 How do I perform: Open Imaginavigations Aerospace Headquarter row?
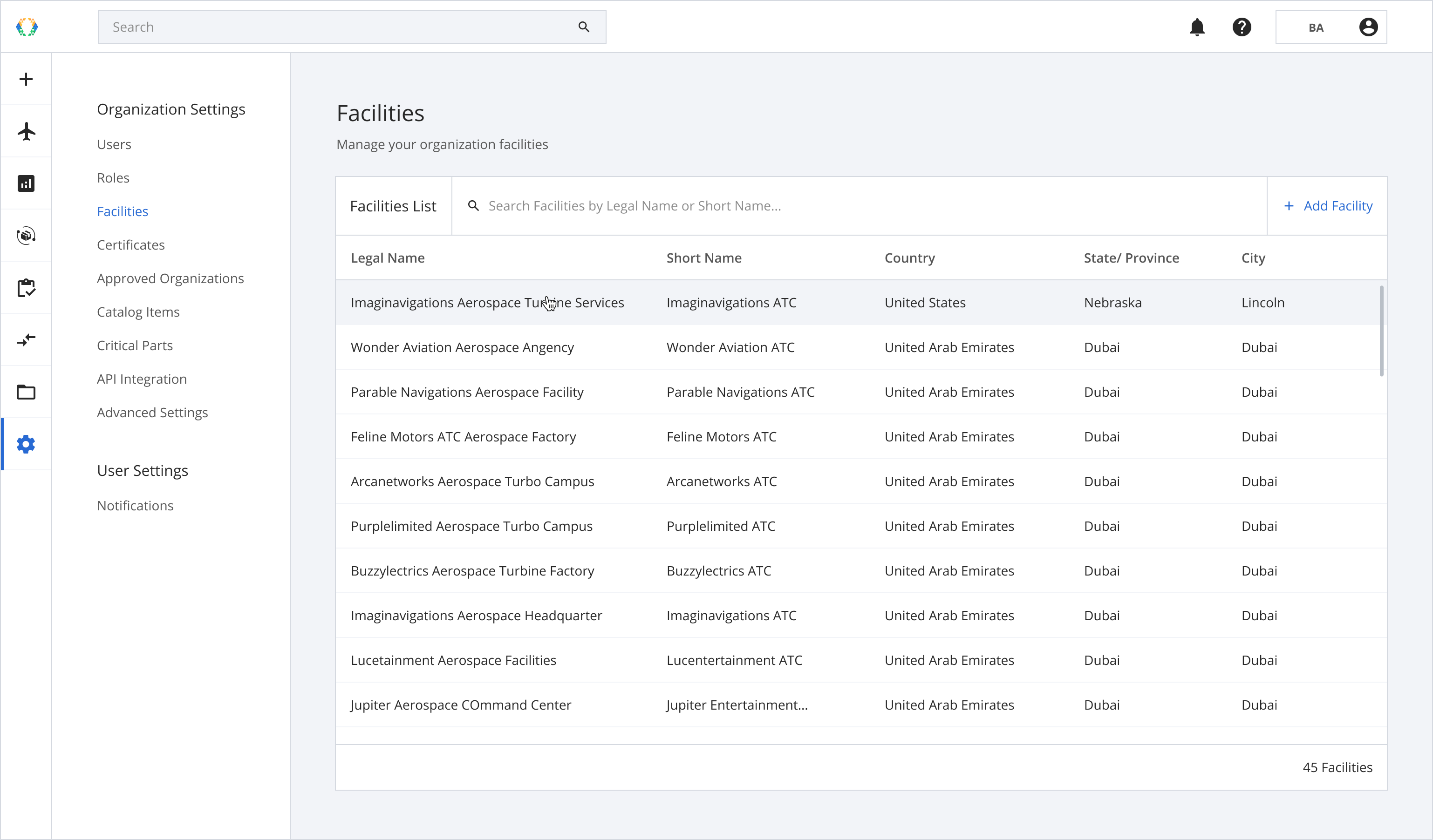(861, 616)
